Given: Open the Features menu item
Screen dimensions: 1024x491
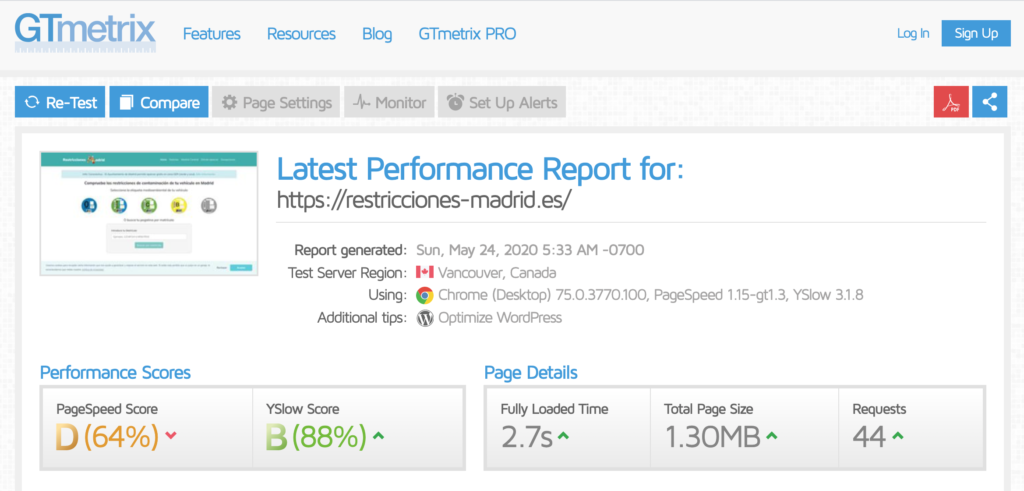Looking at the screenshot, I should pyautogui.click(x=212, y=34).
